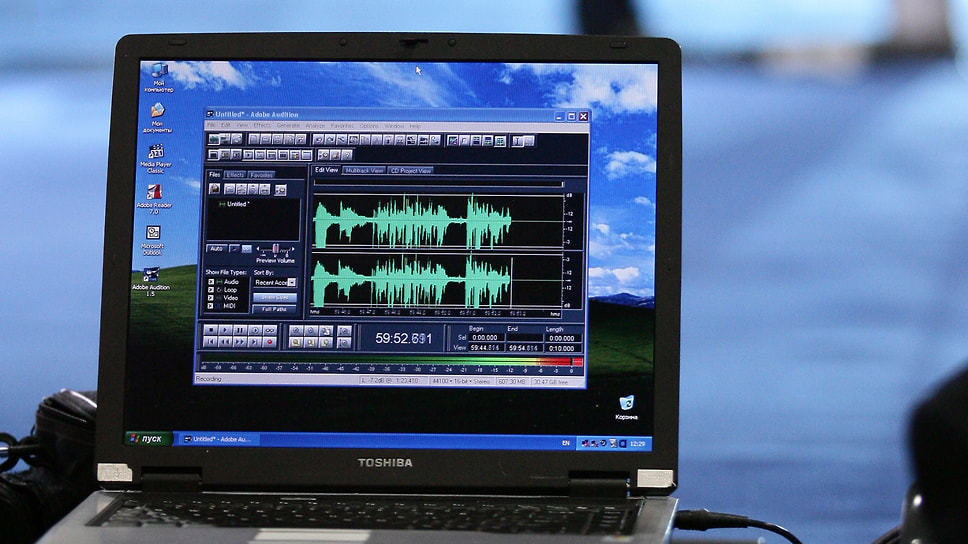Click the Go to Beginning transport button

211,341
